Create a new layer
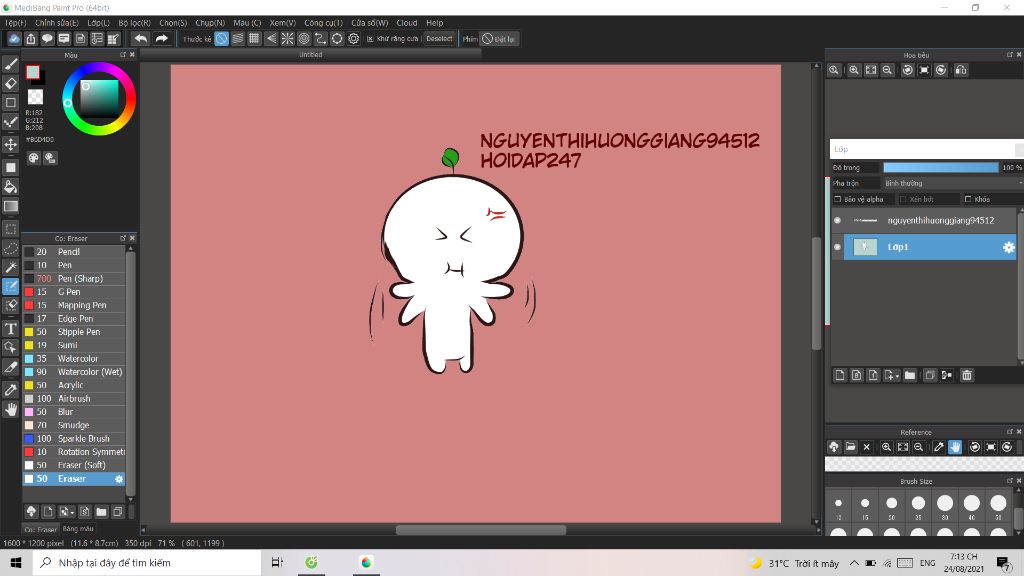1024x576 pixels. pyautogui.click(x=840, y=375)
